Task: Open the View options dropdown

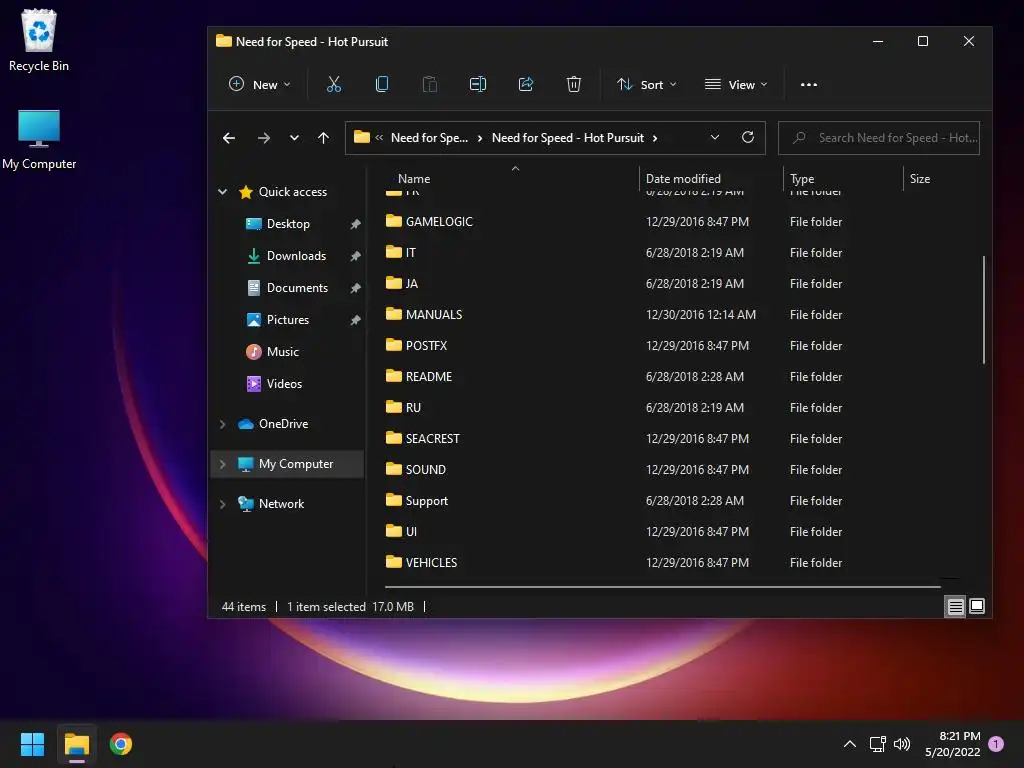Action: [x=736, y=84]
